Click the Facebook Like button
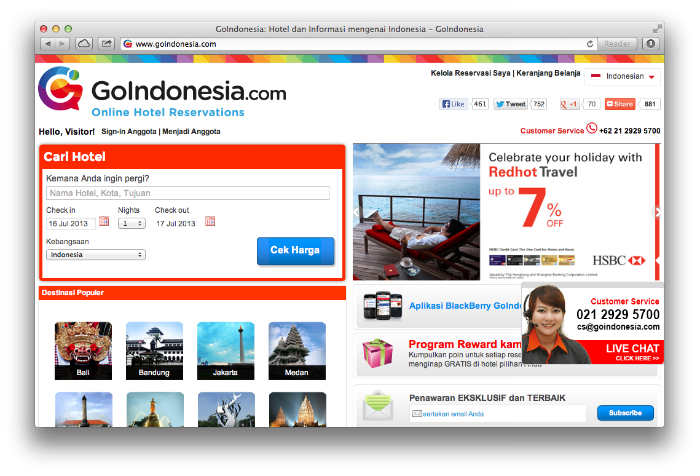Screen dimensions: 700x476 click(454, 104)
